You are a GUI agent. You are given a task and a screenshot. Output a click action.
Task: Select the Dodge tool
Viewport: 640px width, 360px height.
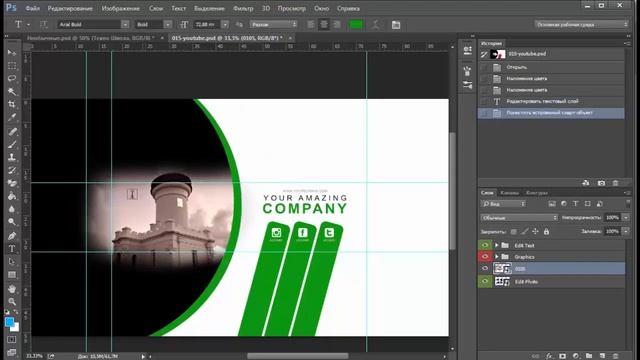click(12, 222)
